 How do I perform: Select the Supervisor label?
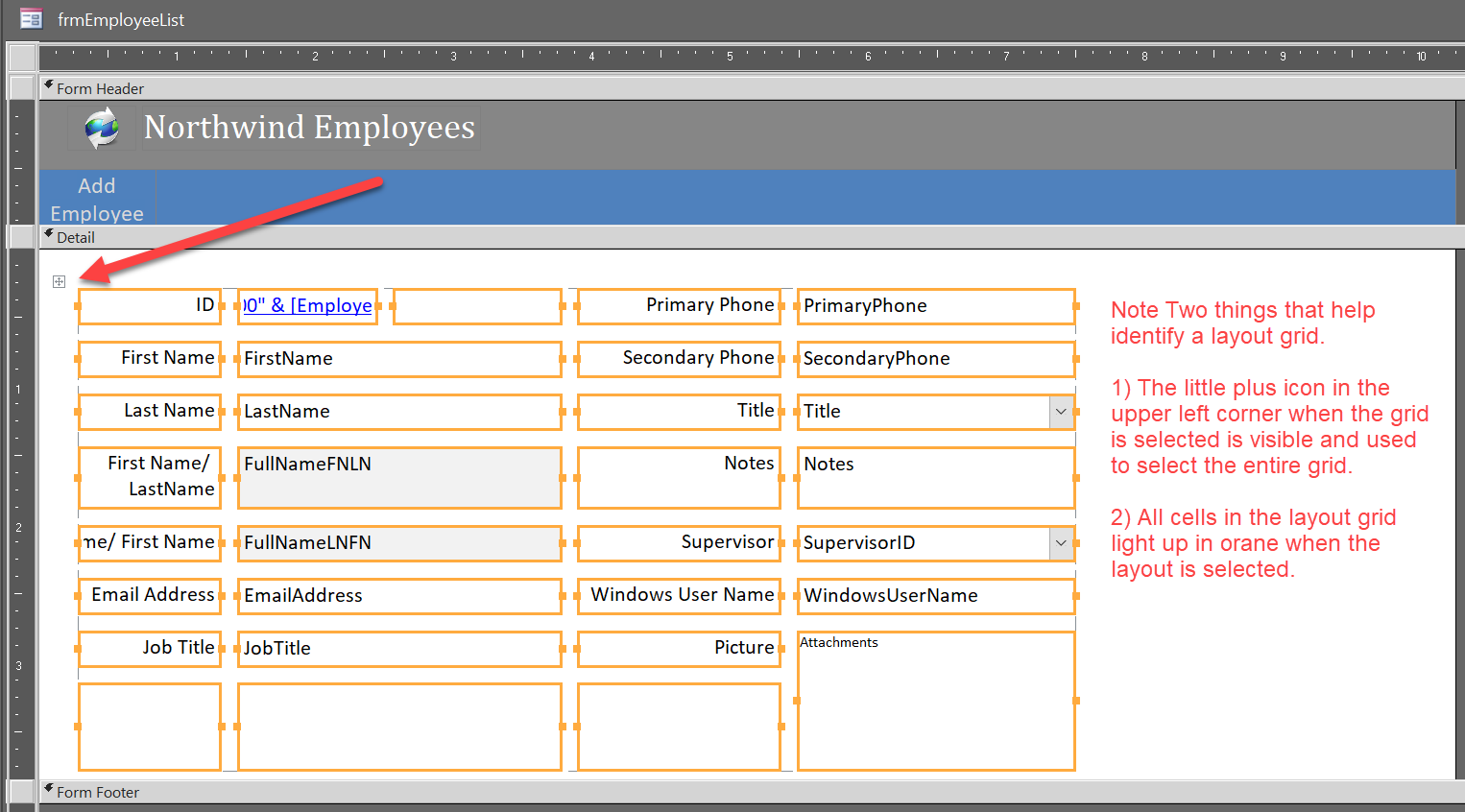pos(679,543)
